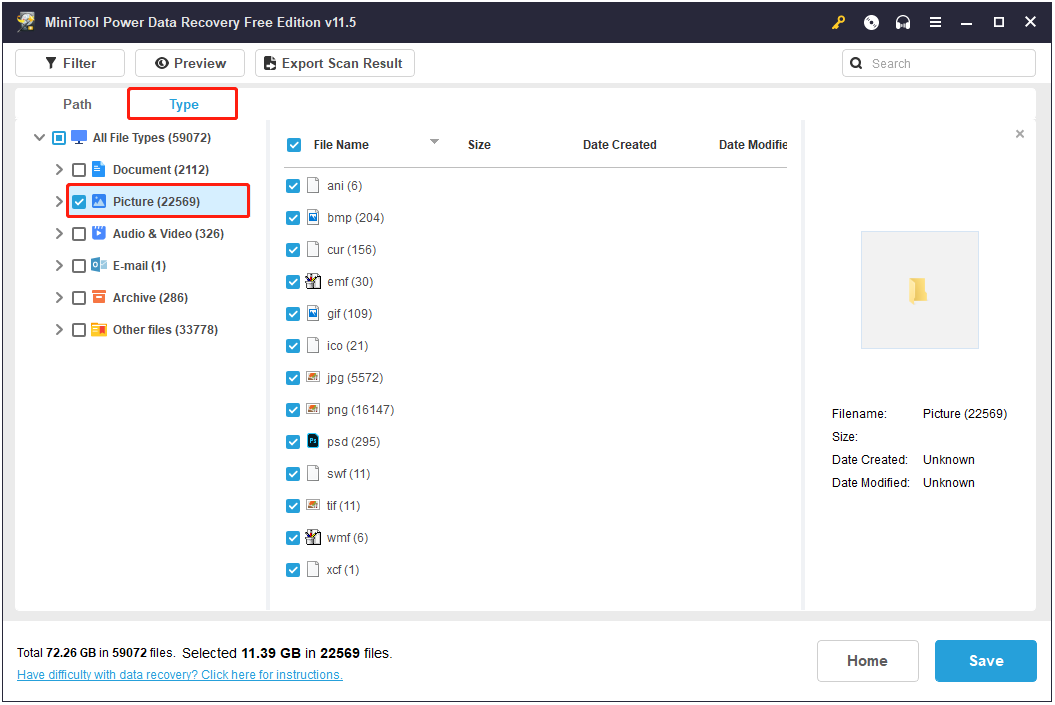Click the wmf file type icon
1055x705 pixels.
(x=313, y=537)
